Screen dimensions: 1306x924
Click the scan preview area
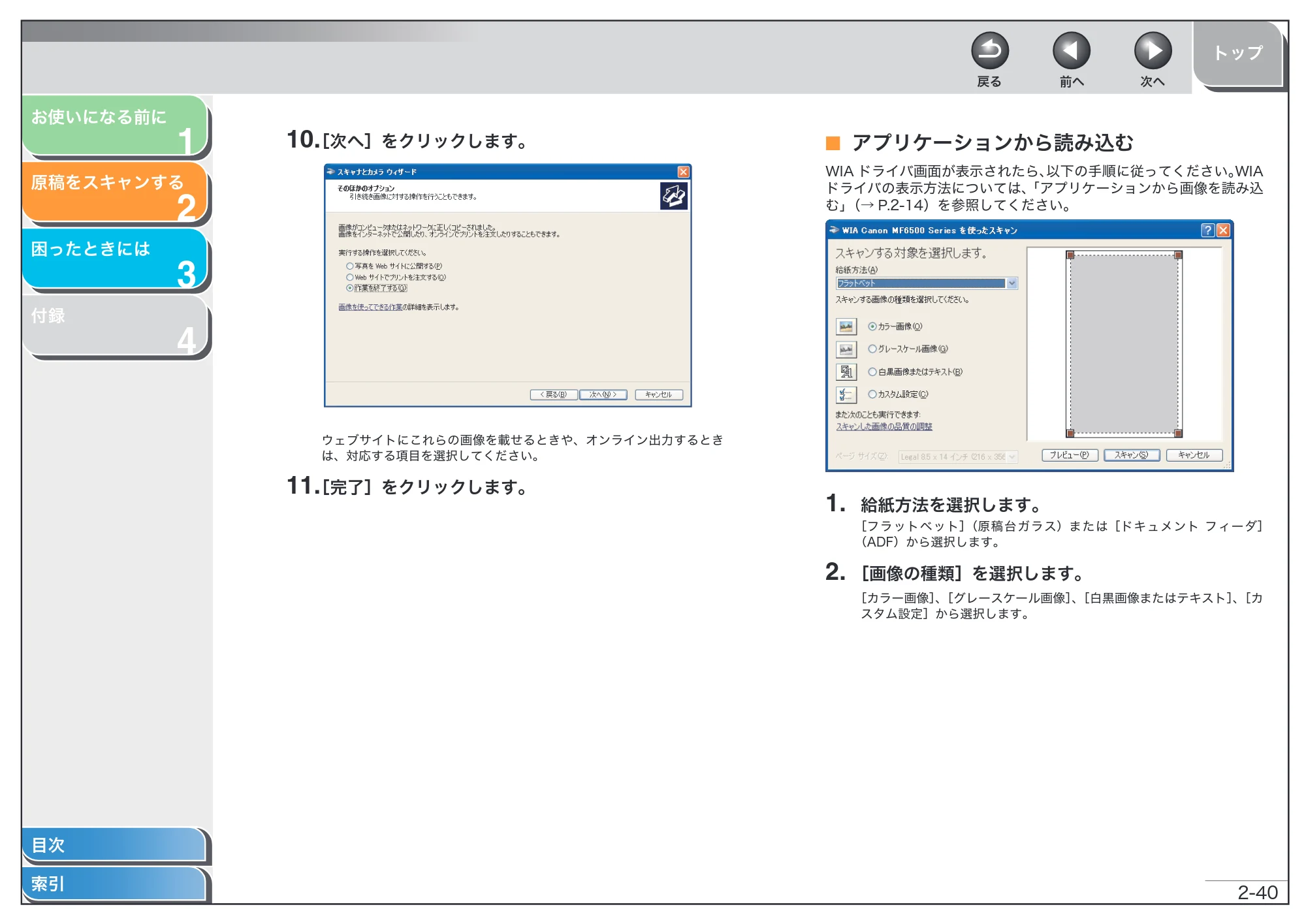point(1124,344)
